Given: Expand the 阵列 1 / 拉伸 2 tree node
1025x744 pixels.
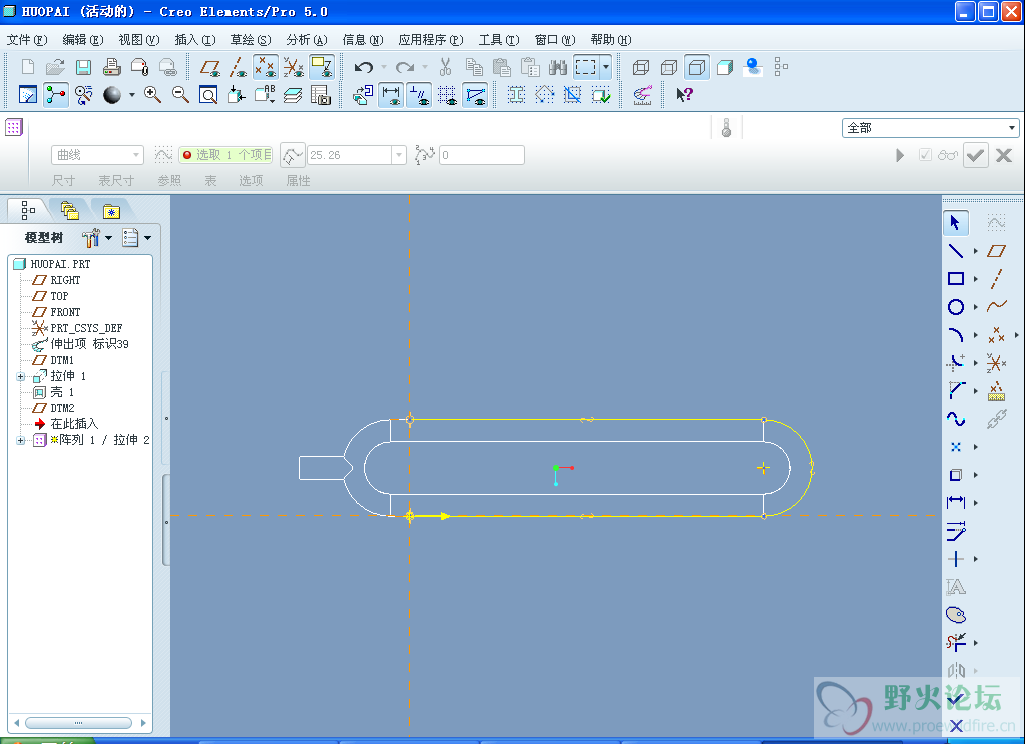Looking at the screenshot, I should (x=20, y=441).
